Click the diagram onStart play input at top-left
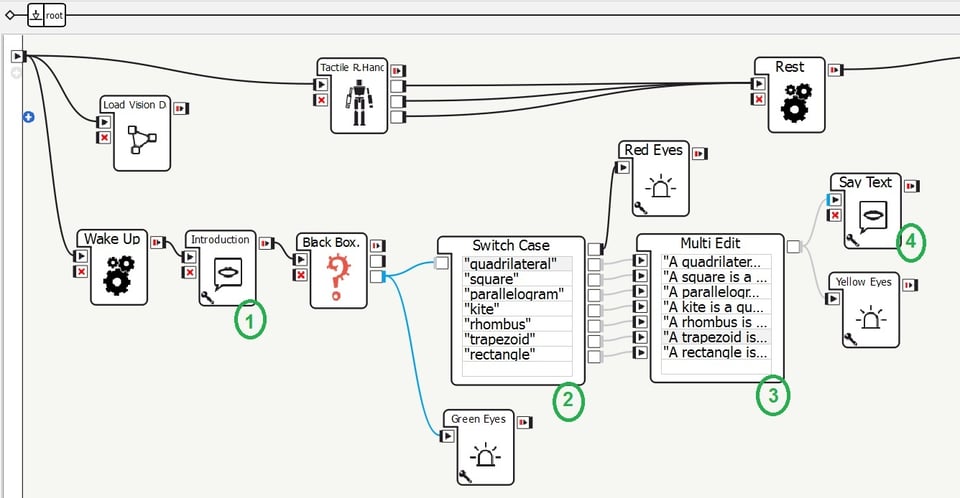The height and width of the screenshot is (498, 960). tap(18, 57)
